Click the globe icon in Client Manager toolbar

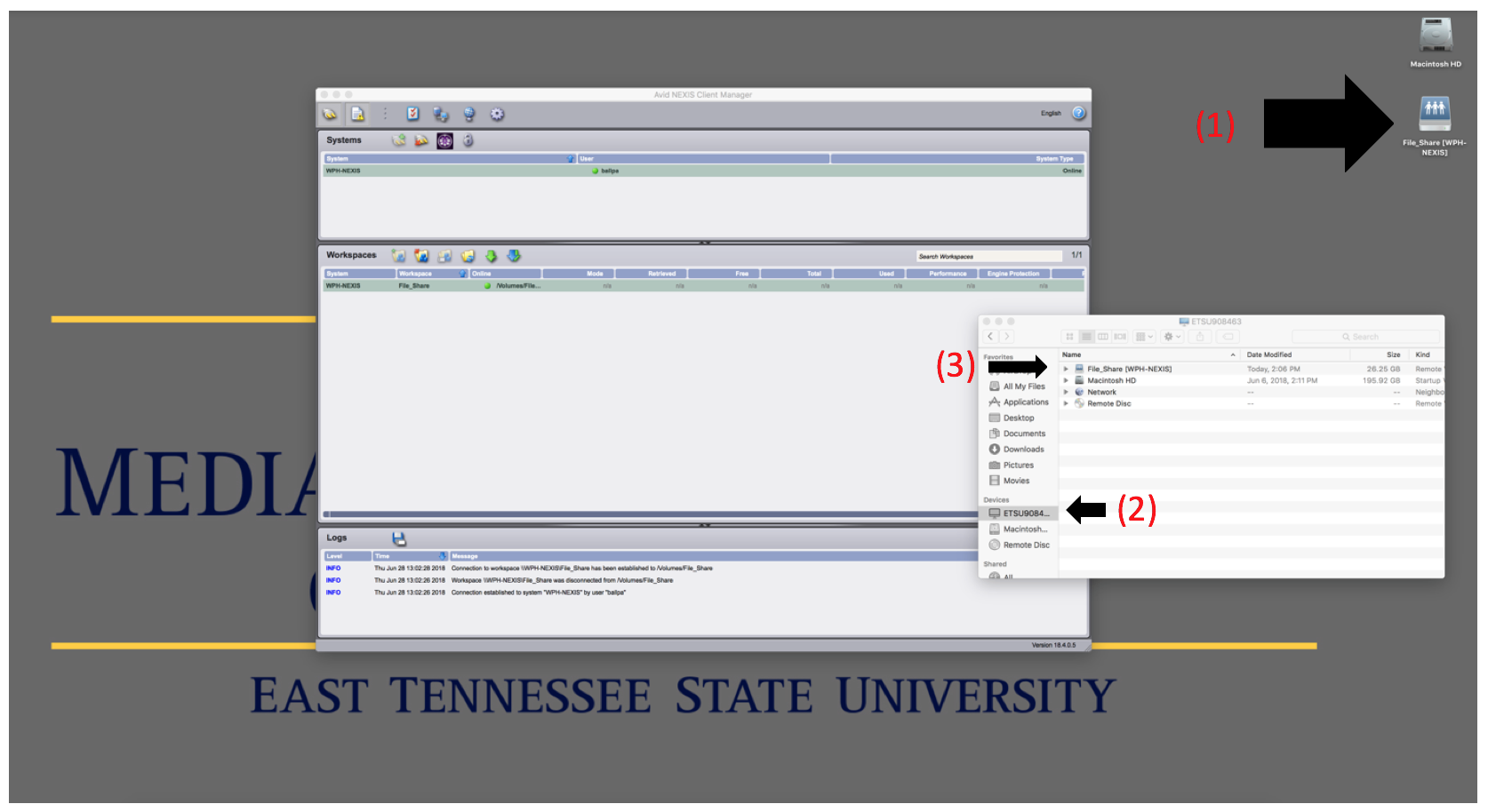(x=468, y=114)
